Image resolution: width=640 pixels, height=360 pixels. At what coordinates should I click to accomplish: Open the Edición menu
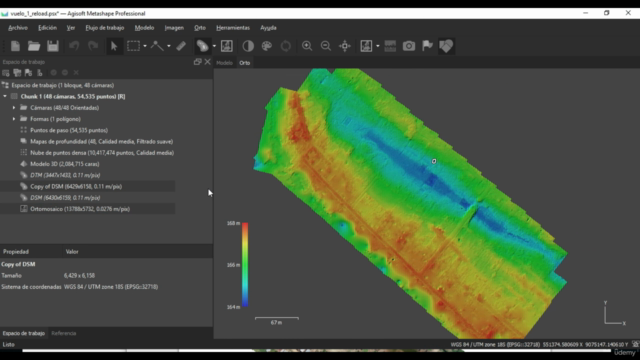(47, 28)
